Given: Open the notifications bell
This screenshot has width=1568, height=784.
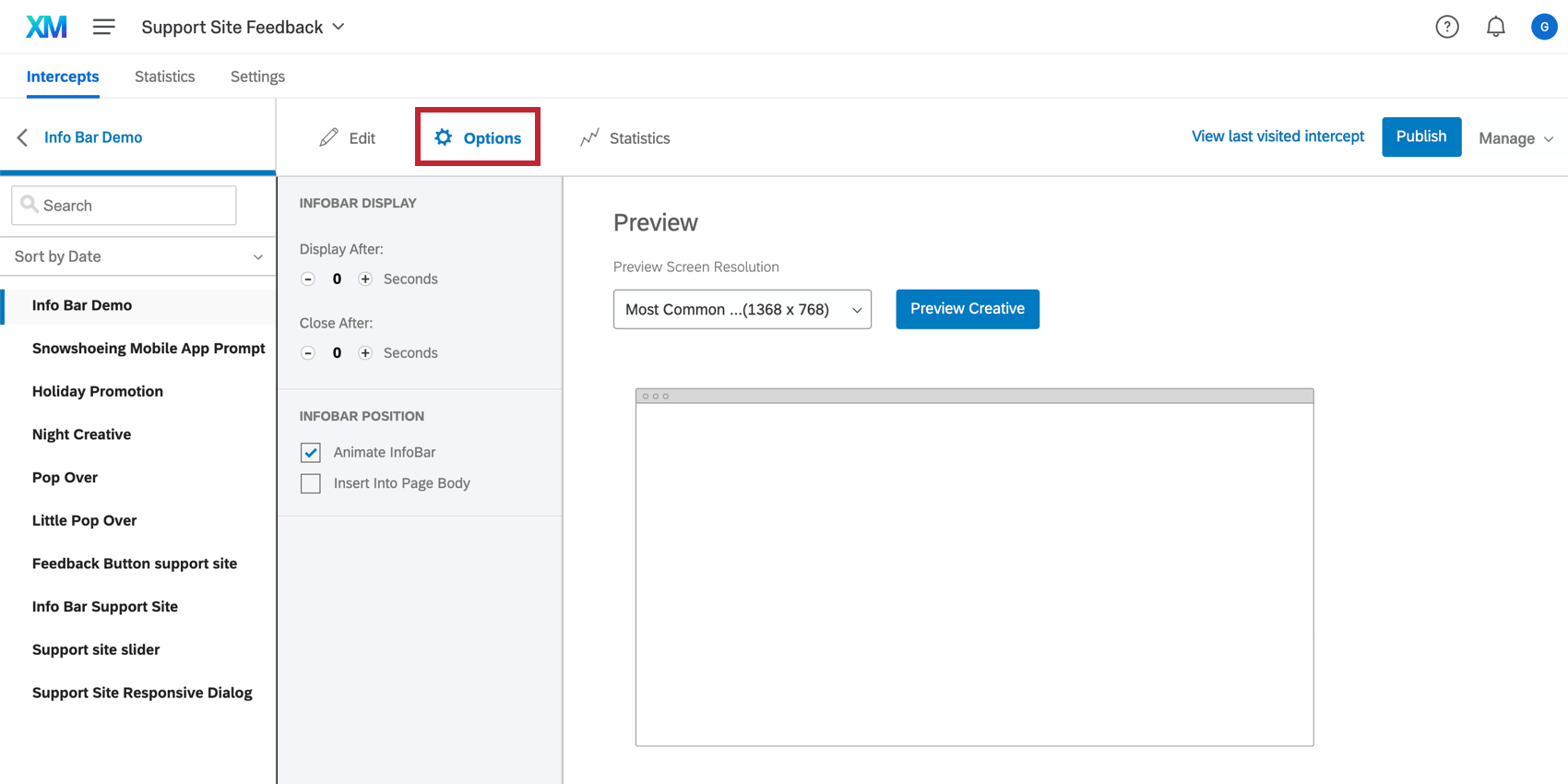Looking at the screenshot, I should [x=1495, y=27].
